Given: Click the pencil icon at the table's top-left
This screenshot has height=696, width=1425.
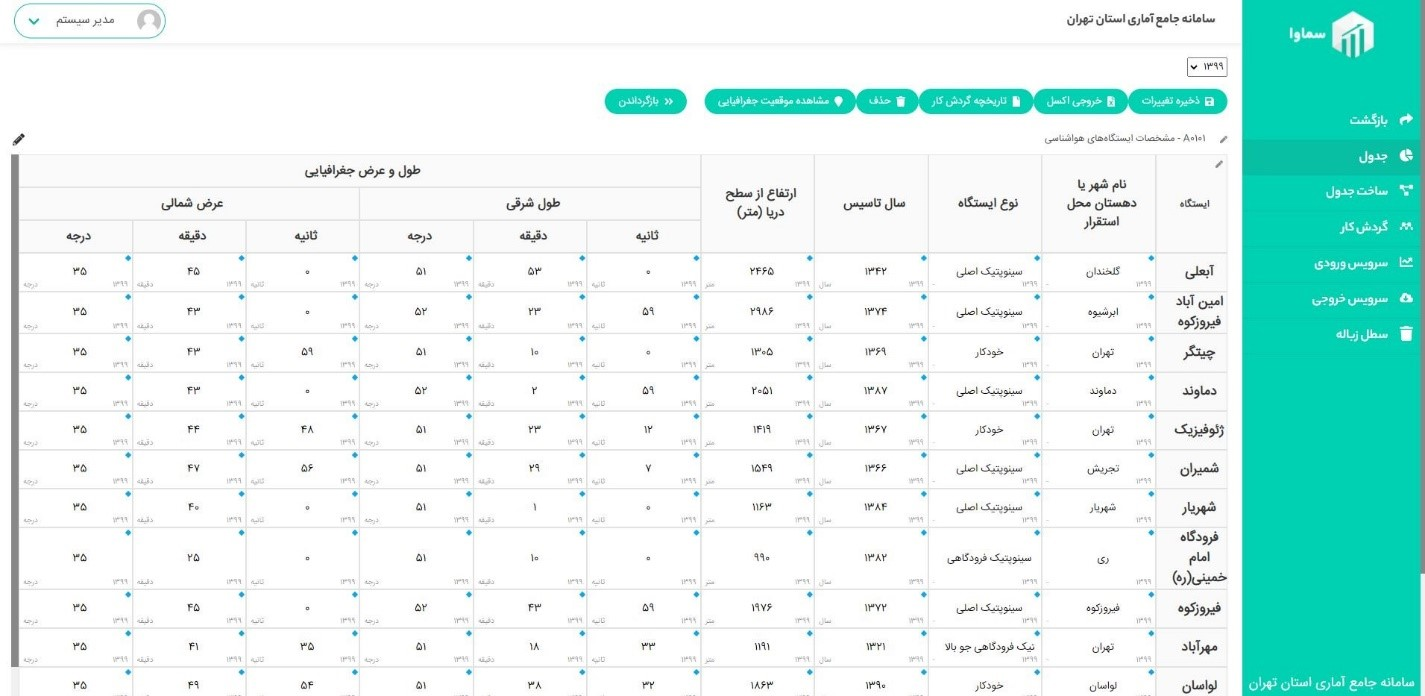Looking at the screenshot, I should [x=18, y=139].
